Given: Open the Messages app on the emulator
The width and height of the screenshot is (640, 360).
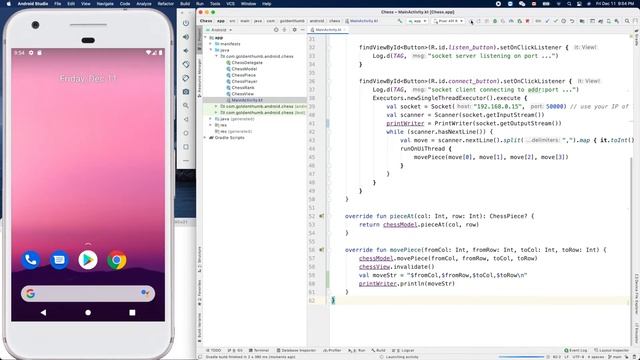Looking at the screenshot, I should coord(59,260).
